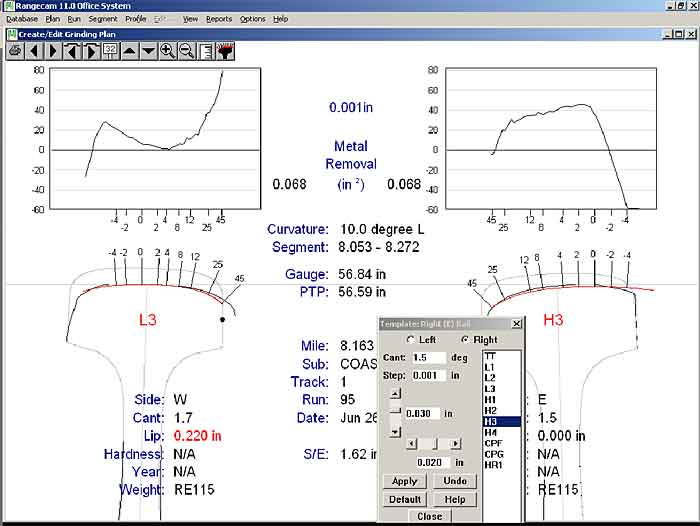The height and width of the screenshot is (526, 700).
Task: Click the ruler measurement toolbar icon
Action: click(x=205, y=50)
